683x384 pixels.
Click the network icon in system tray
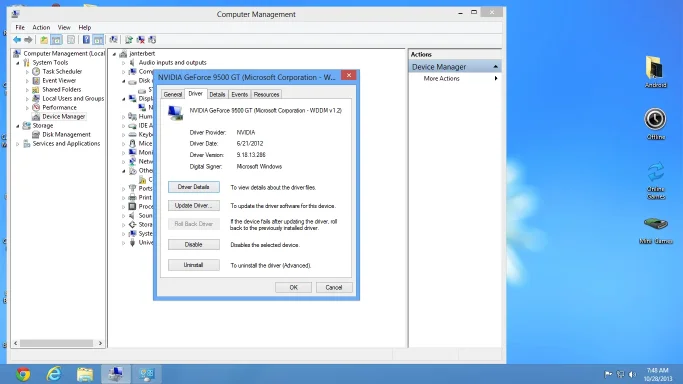[x=621, y=374]
